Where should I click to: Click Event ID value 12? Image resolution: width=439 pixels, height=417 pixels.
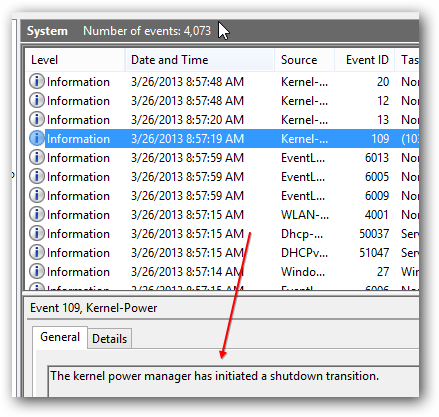383,101
